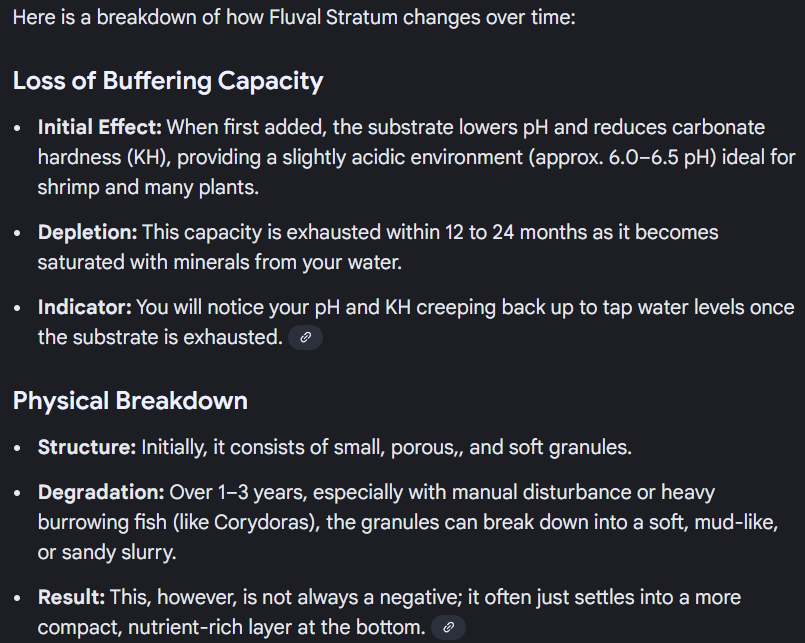Click the bold "Structure:" label
This screenshot has height=643, width=805.
(x=87, y=447)
